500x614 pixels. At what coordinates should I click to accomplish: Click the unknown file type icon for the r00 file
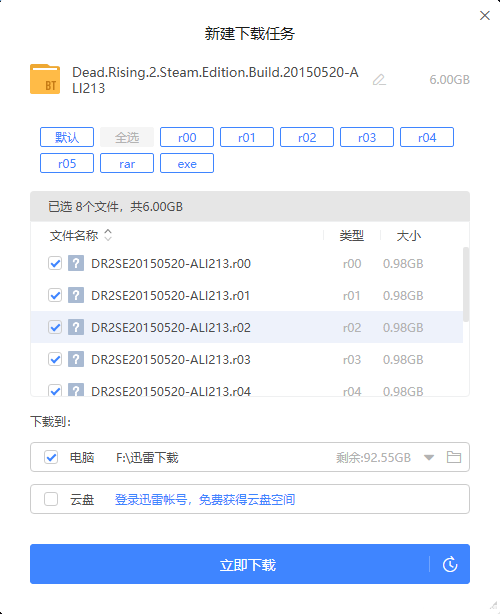click(x=76, y=263)
